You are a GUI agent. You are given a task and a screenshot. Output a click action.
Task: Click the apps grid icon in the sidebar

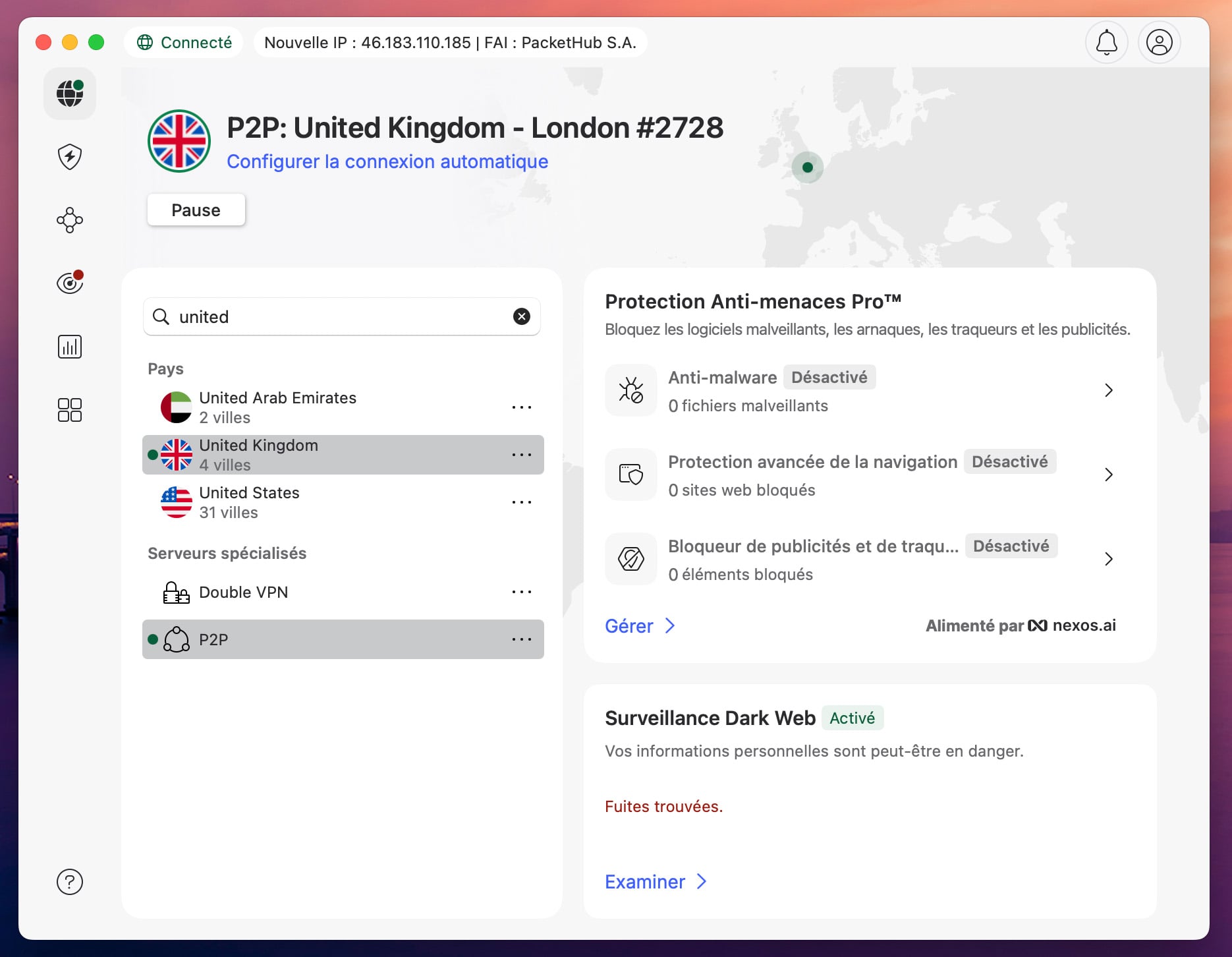click(69, 410)
